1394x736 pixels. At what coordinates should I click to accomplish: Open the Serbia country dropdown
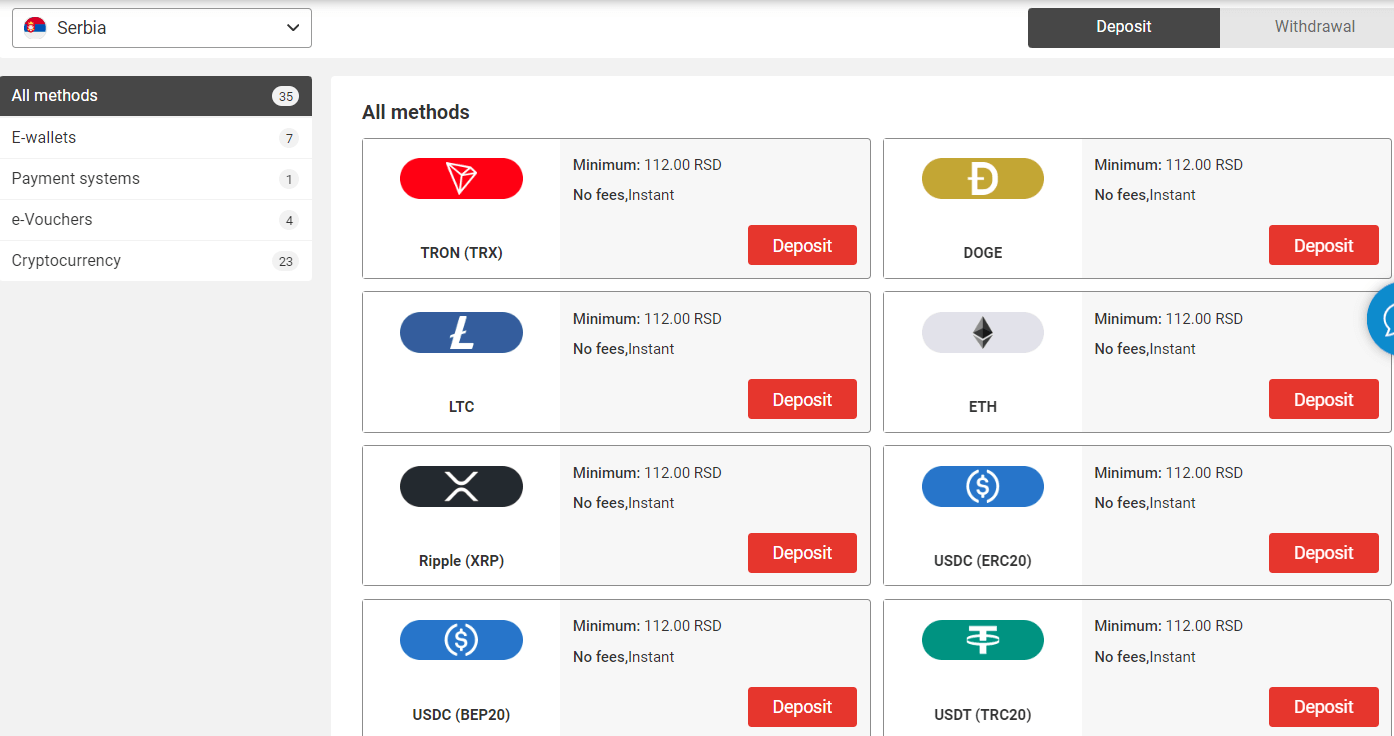click(x=162, y=28)
